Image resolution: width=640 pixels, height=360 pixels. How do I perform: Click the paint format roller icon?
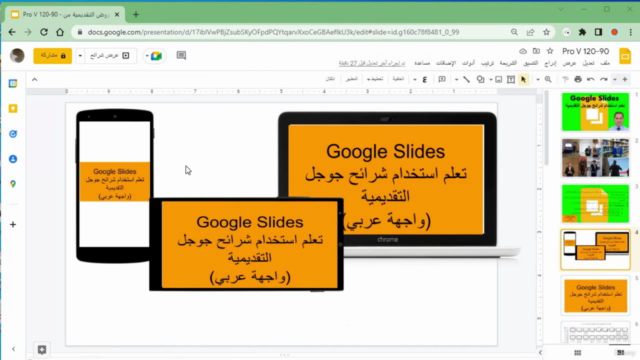pyautogui.click(x=565, y=79)
